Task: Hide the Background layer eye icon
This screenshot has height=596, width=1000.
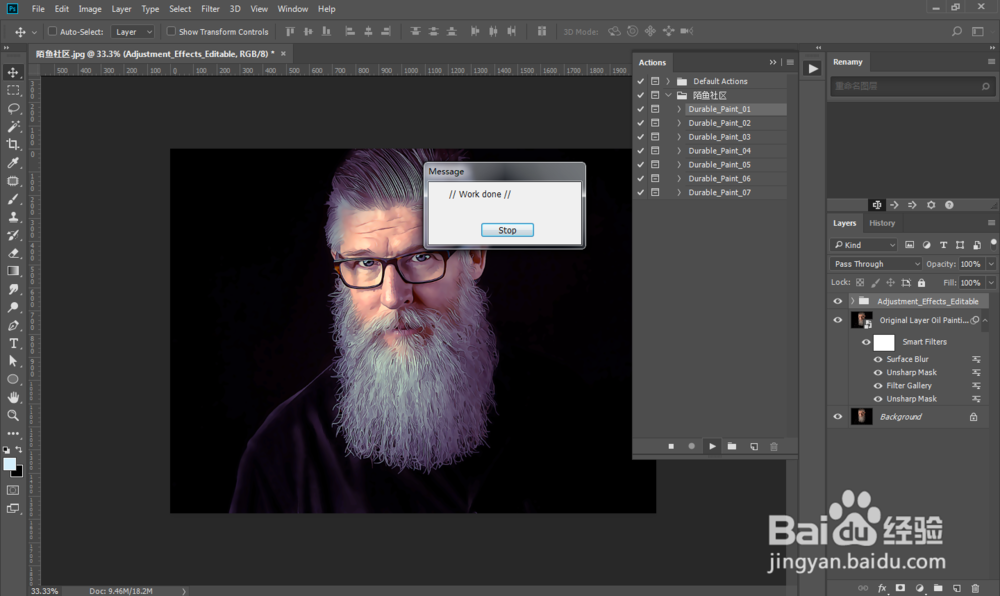Action: (837, 417)
